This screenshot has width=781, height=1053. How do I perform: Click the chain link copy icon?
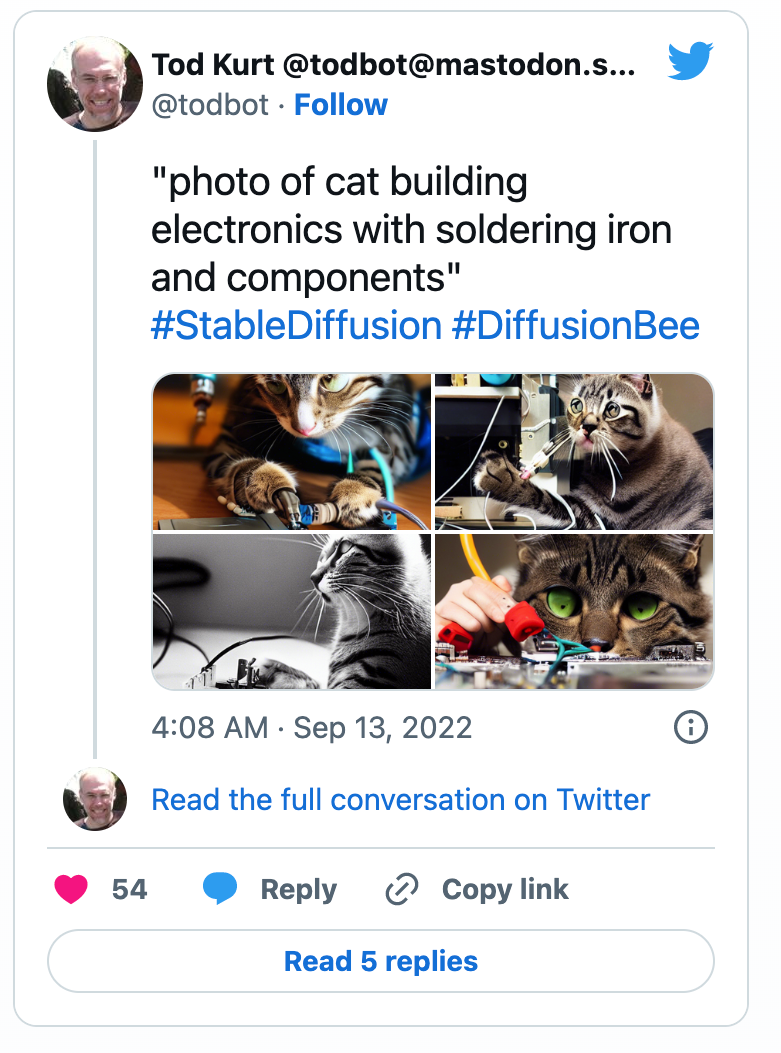(402, 889)
